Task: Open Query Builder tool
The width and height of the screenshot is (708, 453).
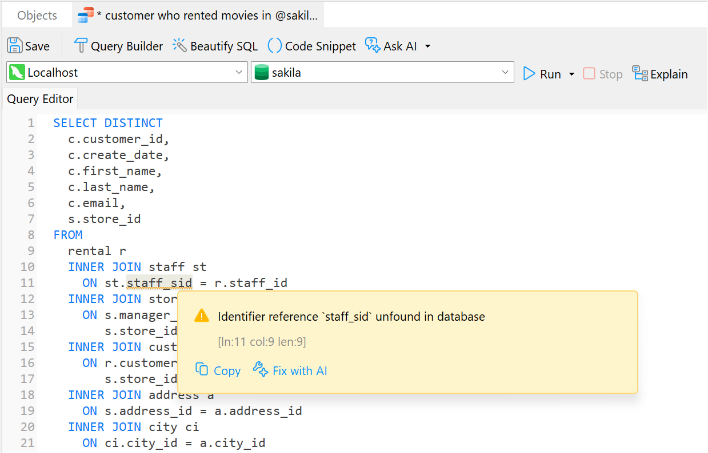Action: 118,46
